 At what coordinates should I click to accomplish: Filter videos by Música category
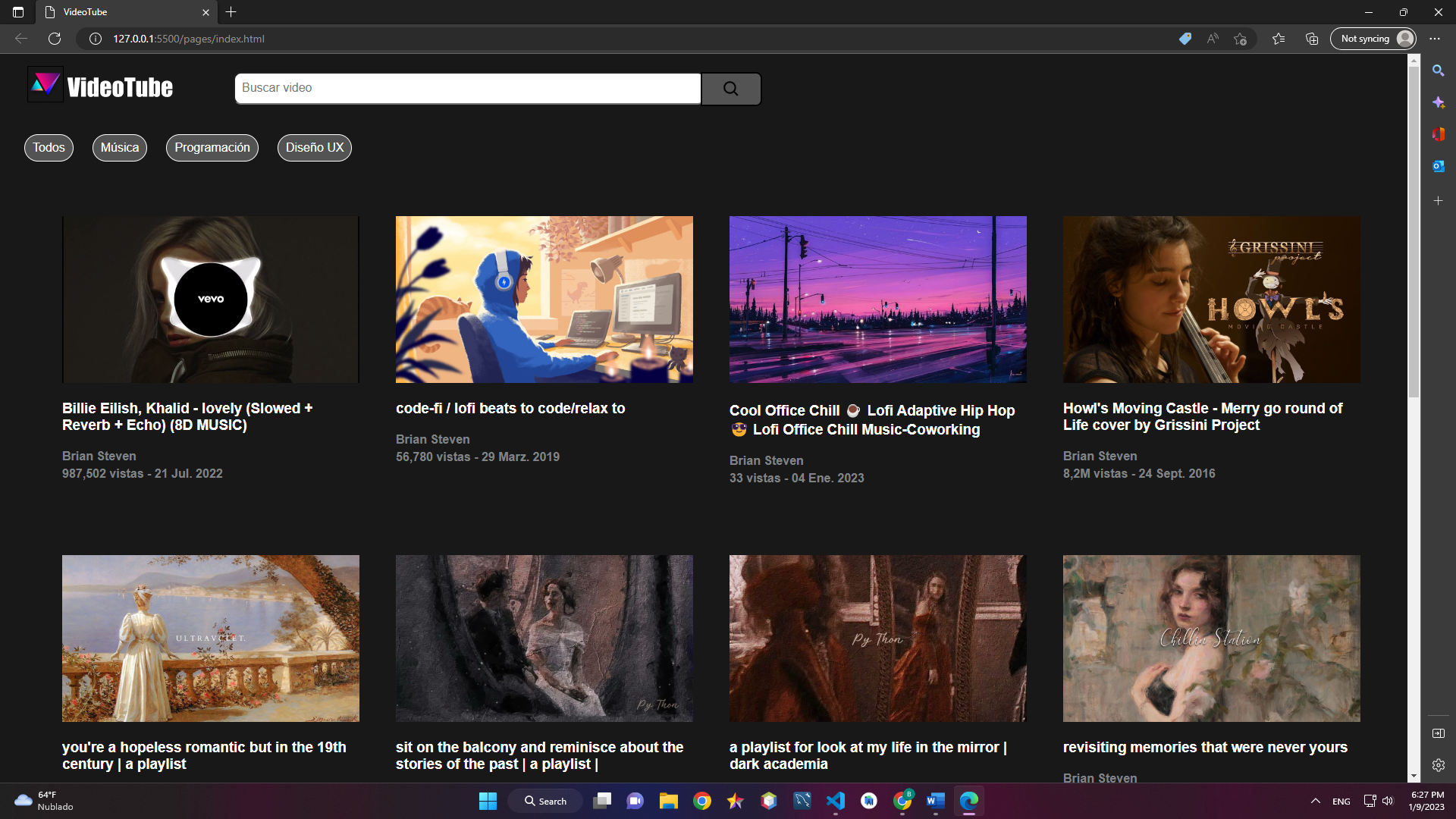pos(120,148)
